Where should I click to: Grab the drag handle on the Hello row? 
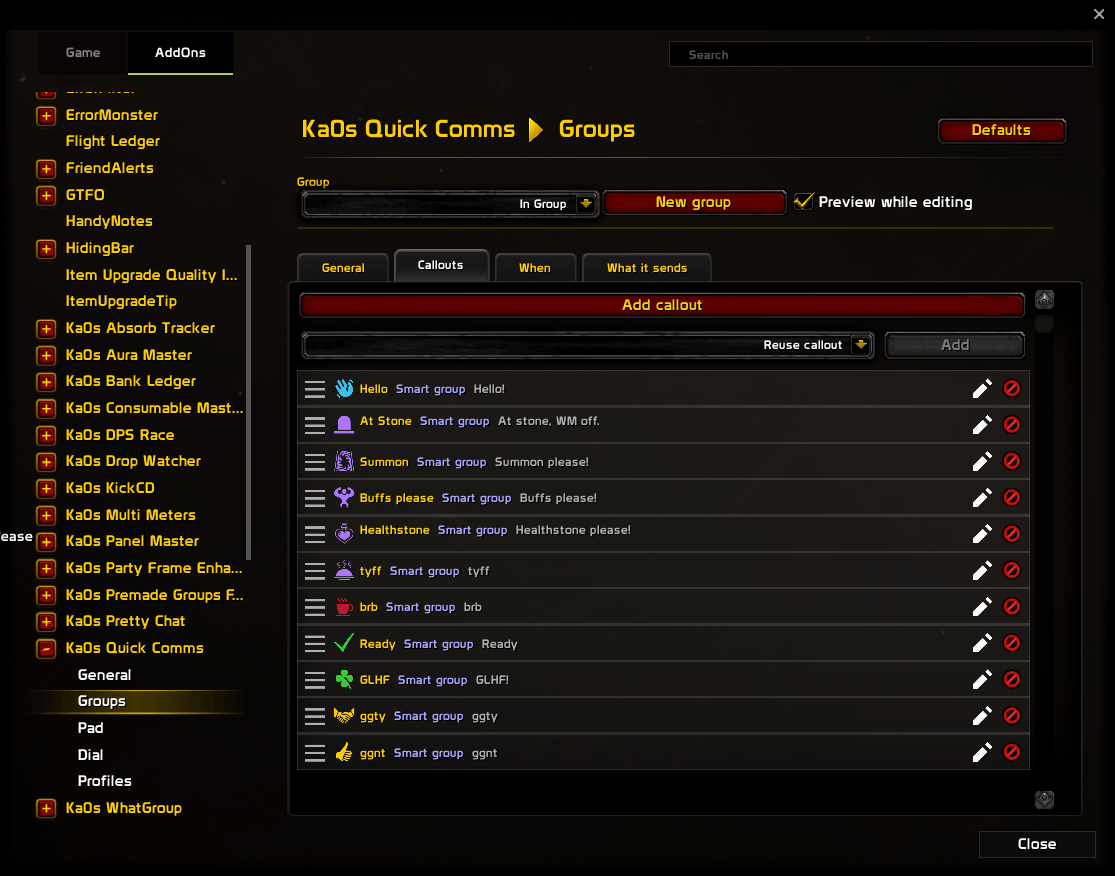(x=314, y=389)
